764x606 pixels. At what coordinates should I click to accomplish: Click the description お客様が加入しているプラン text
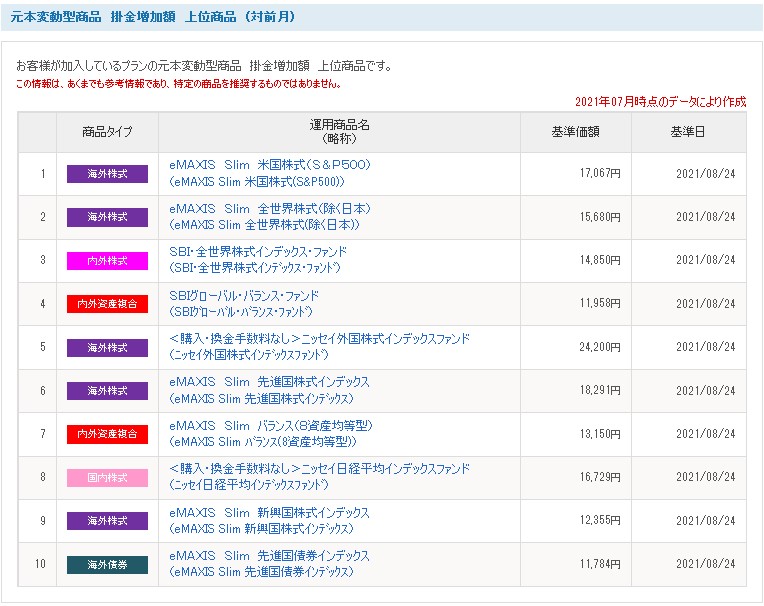pos(204,66)
